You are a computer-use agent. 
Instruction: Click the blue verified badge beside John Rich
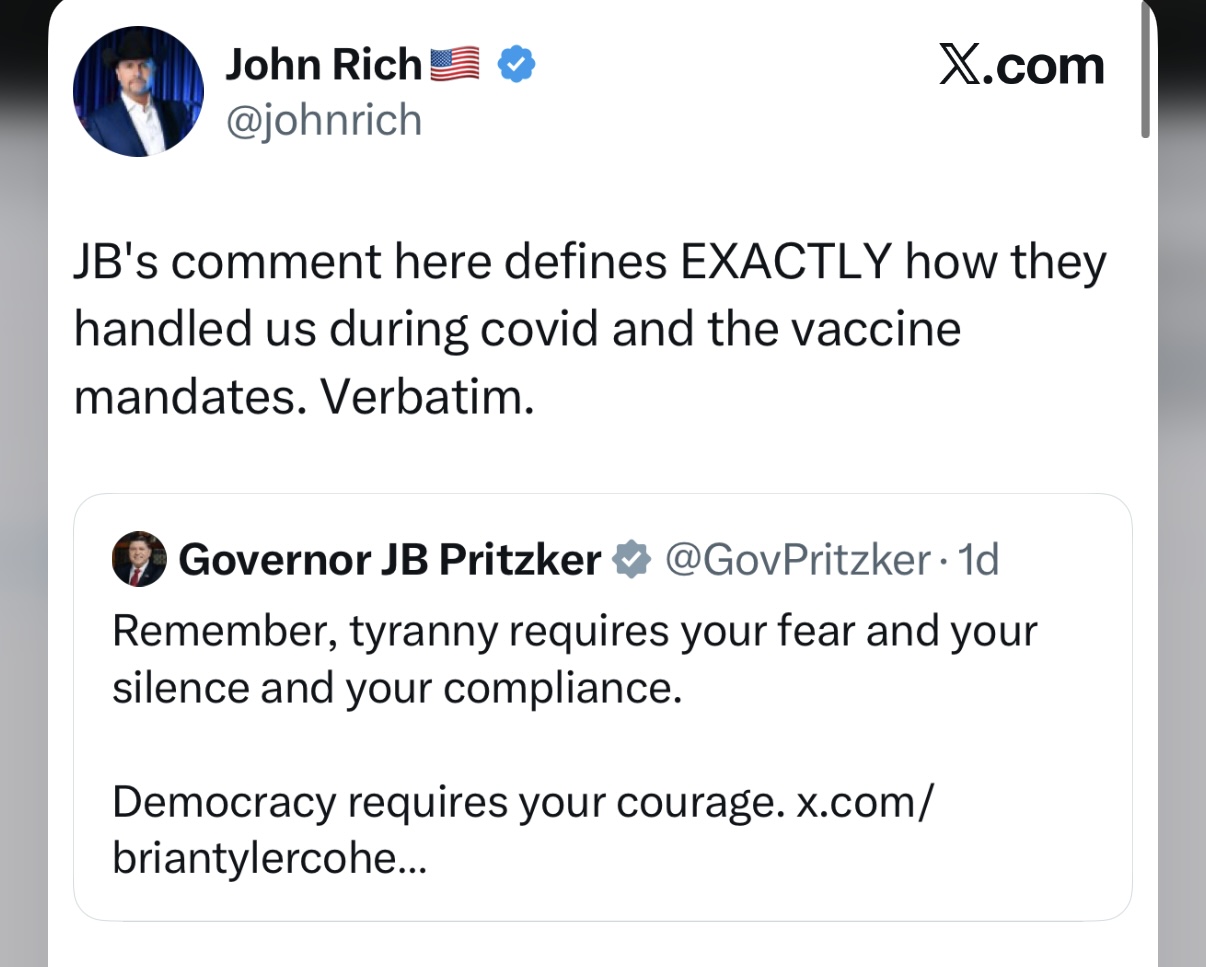[x=517, y=65]
